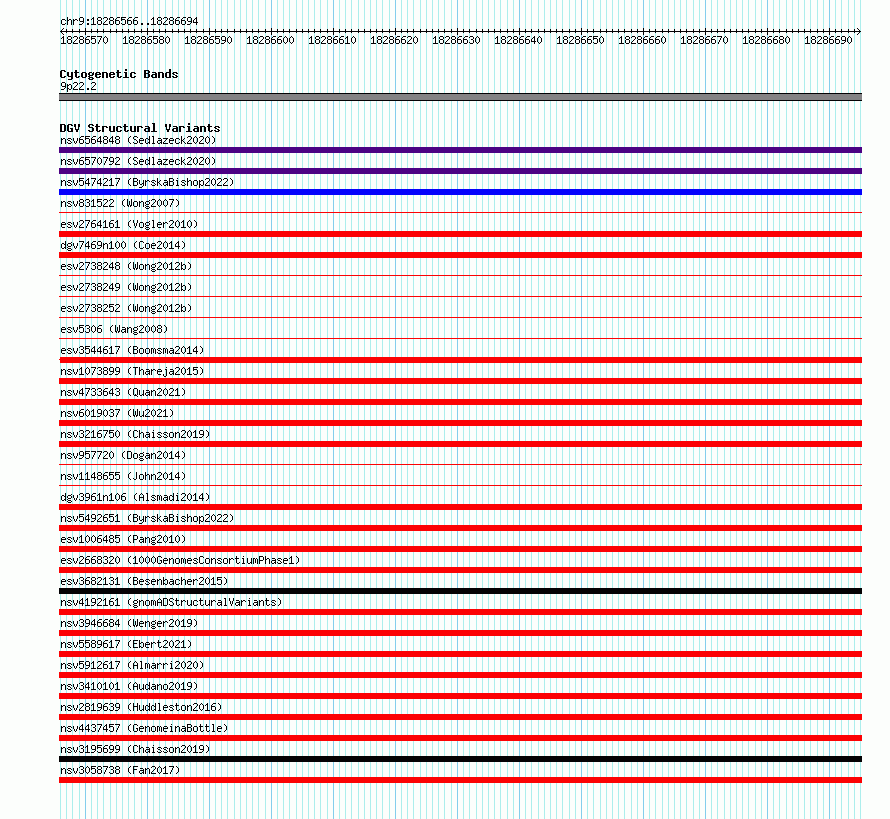890x819 pixels.
Task: Open variant nsv4437457 (GenomeinaBottle)
Action: tap(144, 728)
